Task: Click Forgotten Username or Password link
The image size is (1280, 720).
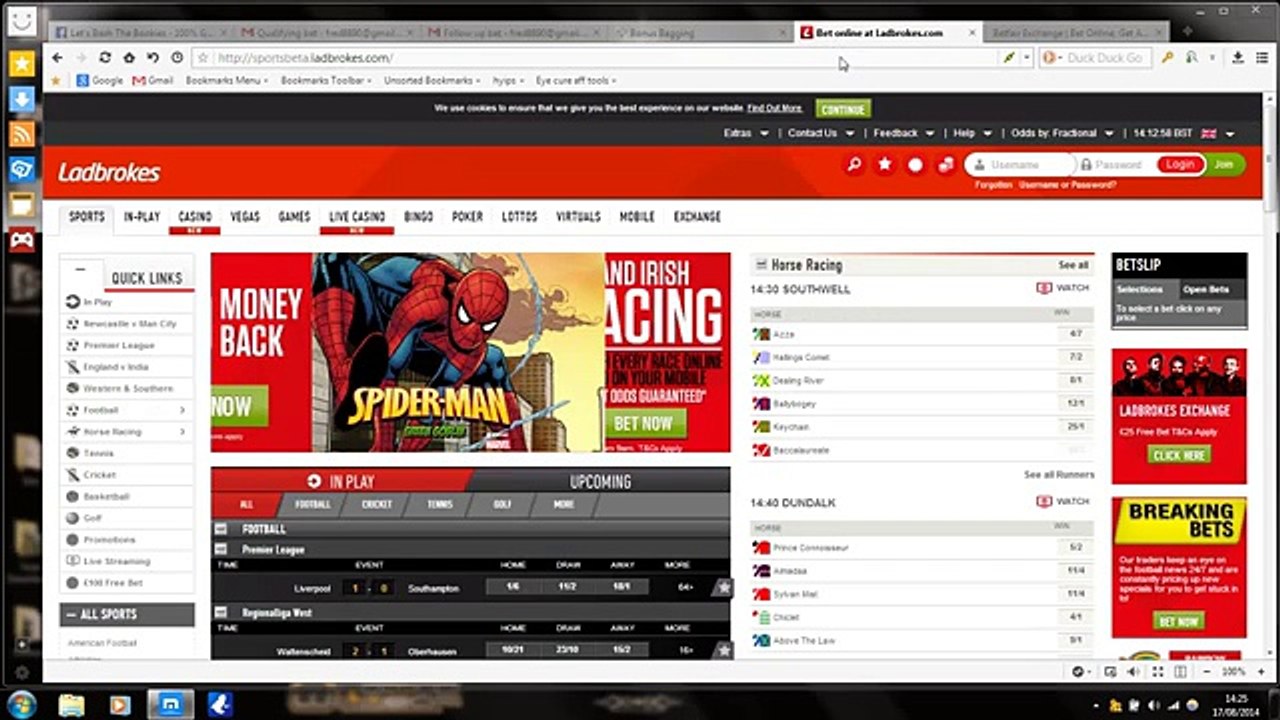Action: click(x=1046, y=185)
